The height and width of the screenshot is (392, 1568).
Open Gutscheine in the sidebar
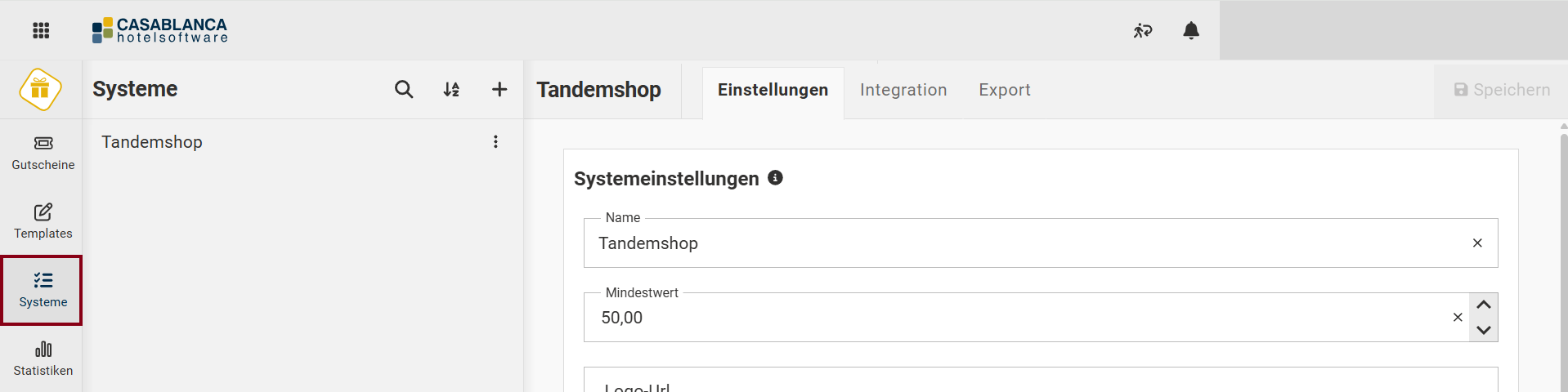pyautogui.click(x=43, y=153)
